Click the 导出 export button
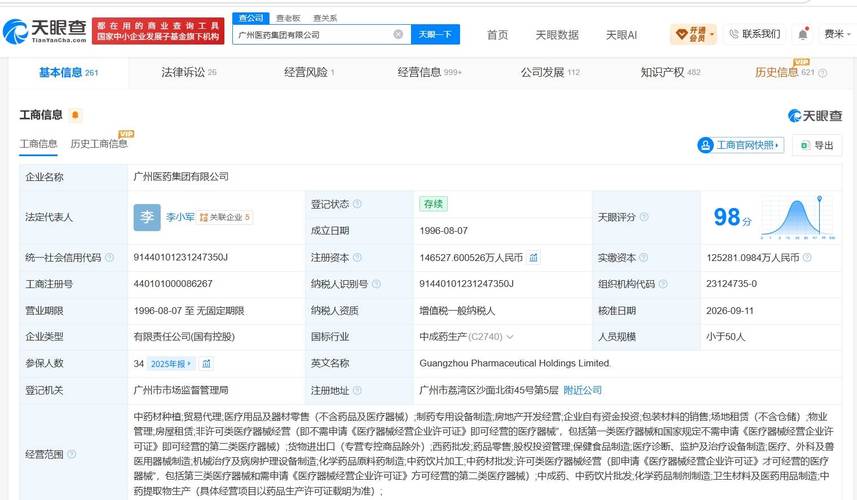Screen dimensions: 857x500 coord(817,145)
